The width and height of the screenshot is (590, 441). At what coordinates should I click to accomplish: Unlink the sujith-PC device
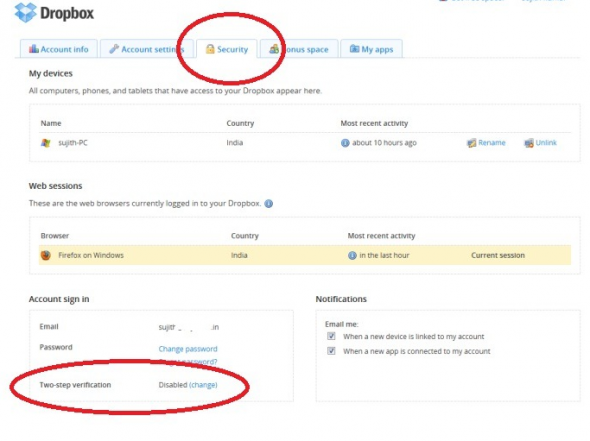click(546, 143)
